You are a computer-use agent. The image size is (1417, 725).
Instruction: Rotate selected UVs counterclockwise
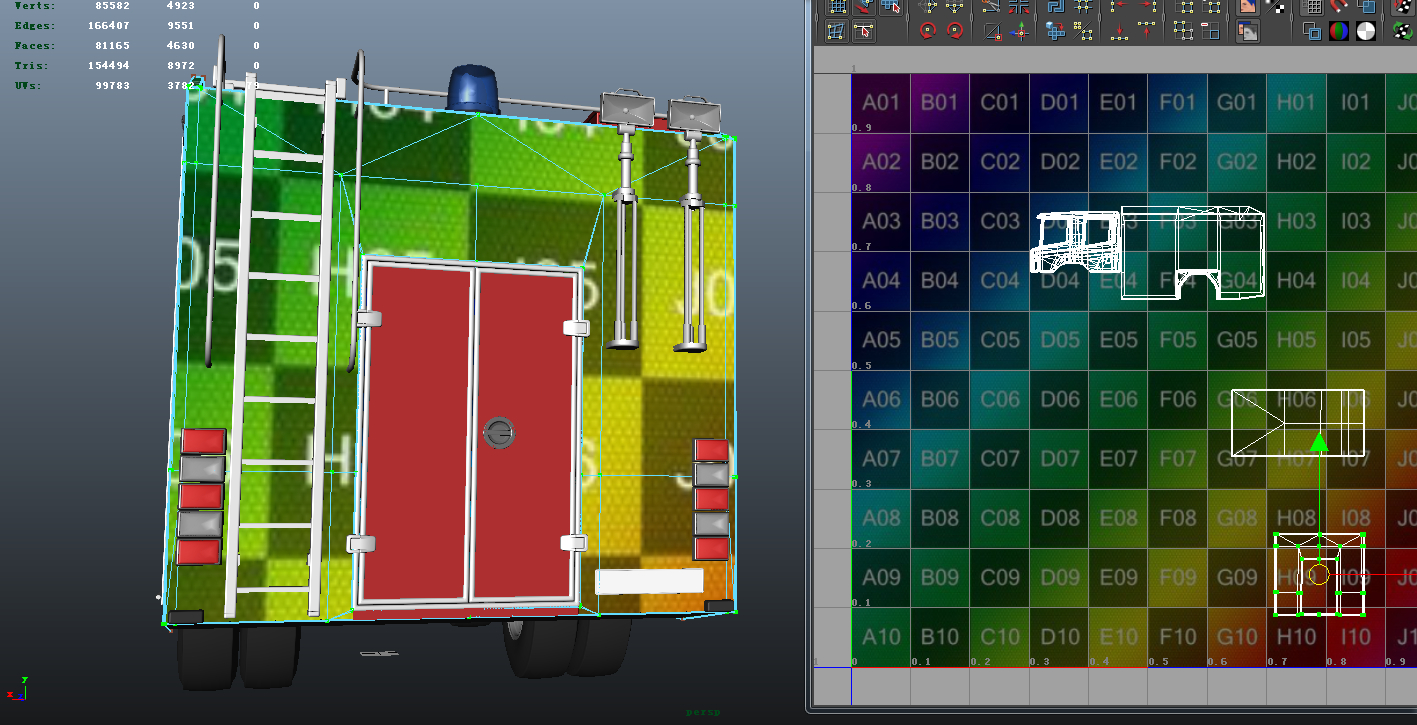(927, 31)
